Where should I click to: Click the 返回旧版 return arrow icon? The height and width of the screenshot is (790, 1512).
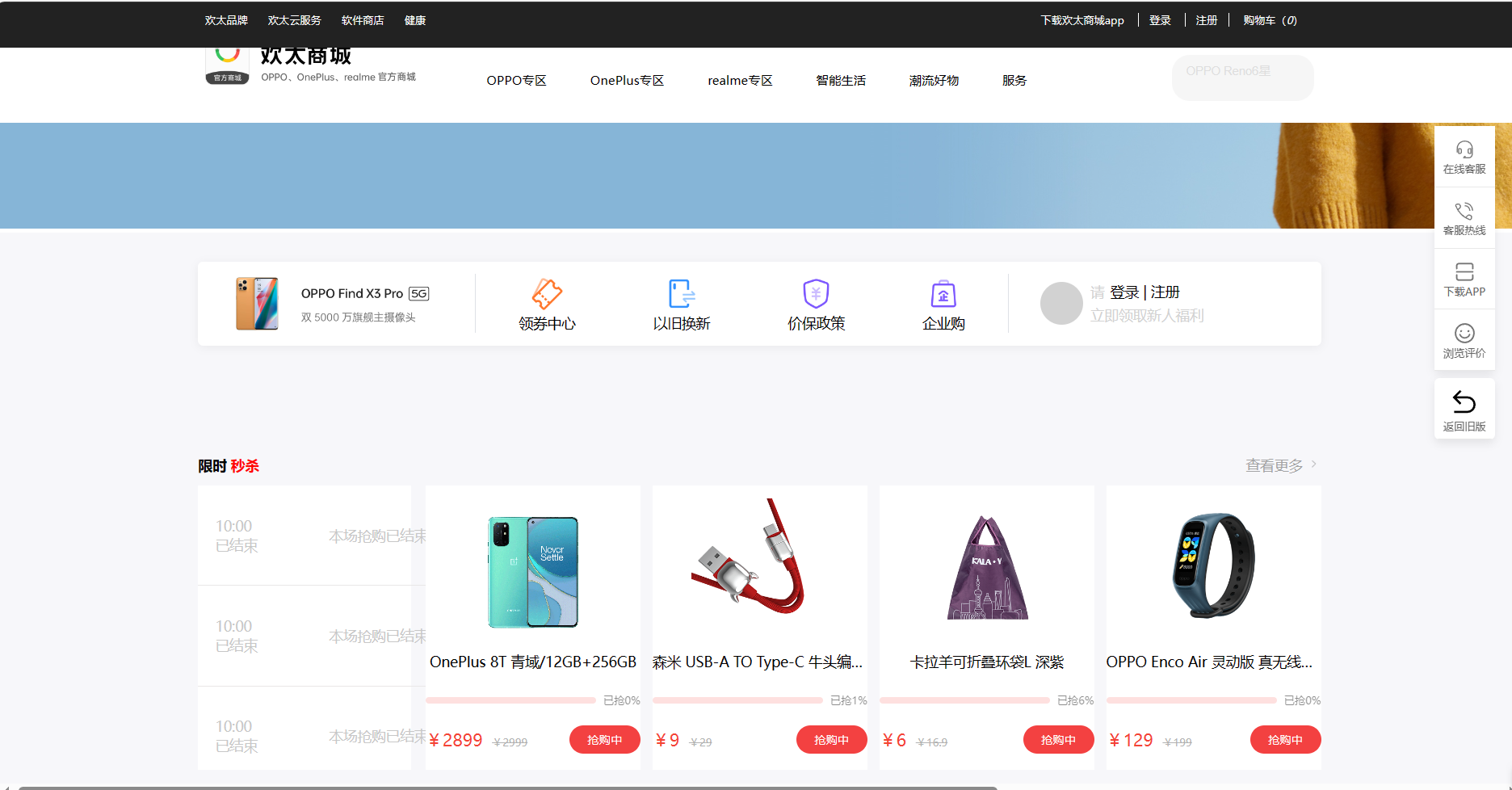pyautogui.click(x=1464, y=401)
